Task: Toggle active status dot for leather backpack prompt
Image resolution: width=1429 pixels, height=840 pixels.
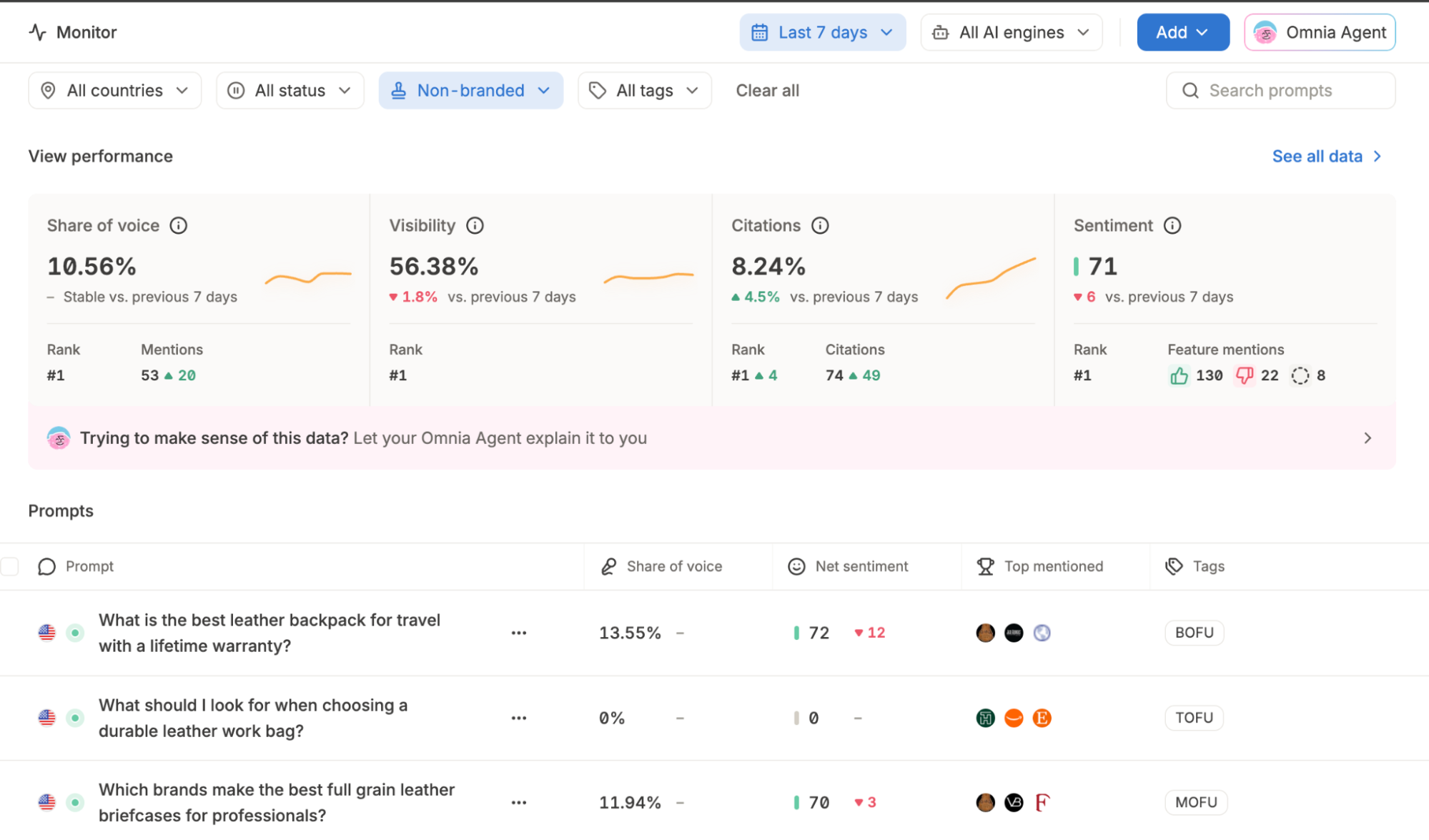Action: click(75, 633)
